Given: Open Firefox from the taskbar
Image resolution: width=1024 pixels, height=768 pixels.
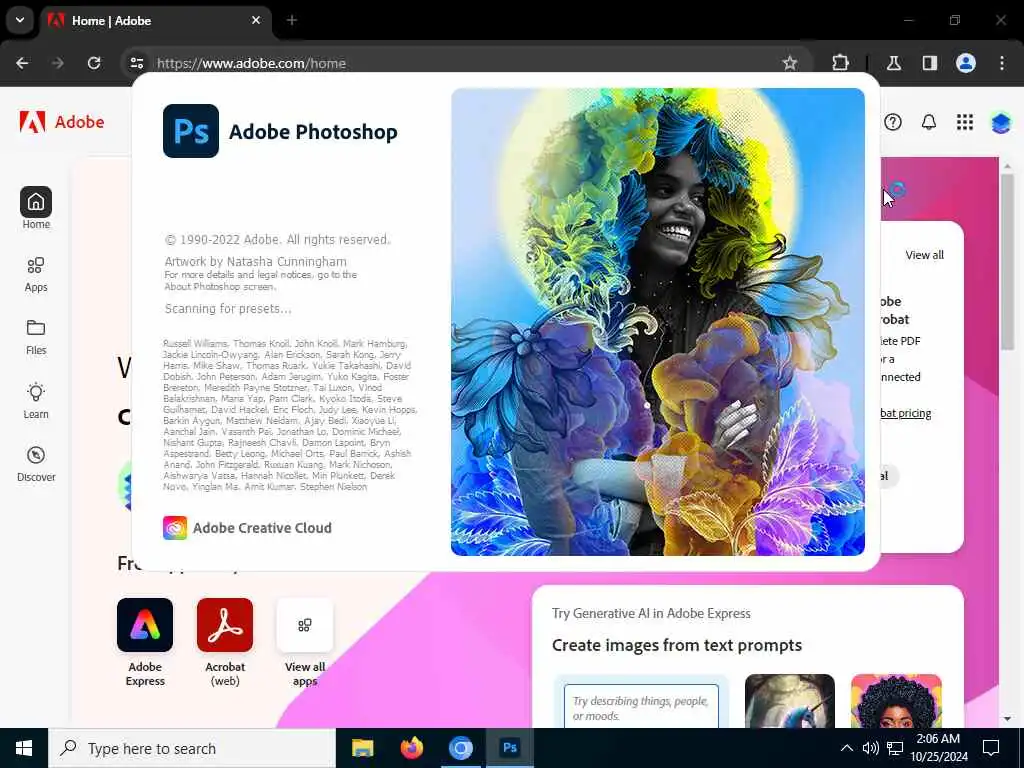Looking at the screenshot, I should pyautogui.click(x=411, y=748).
